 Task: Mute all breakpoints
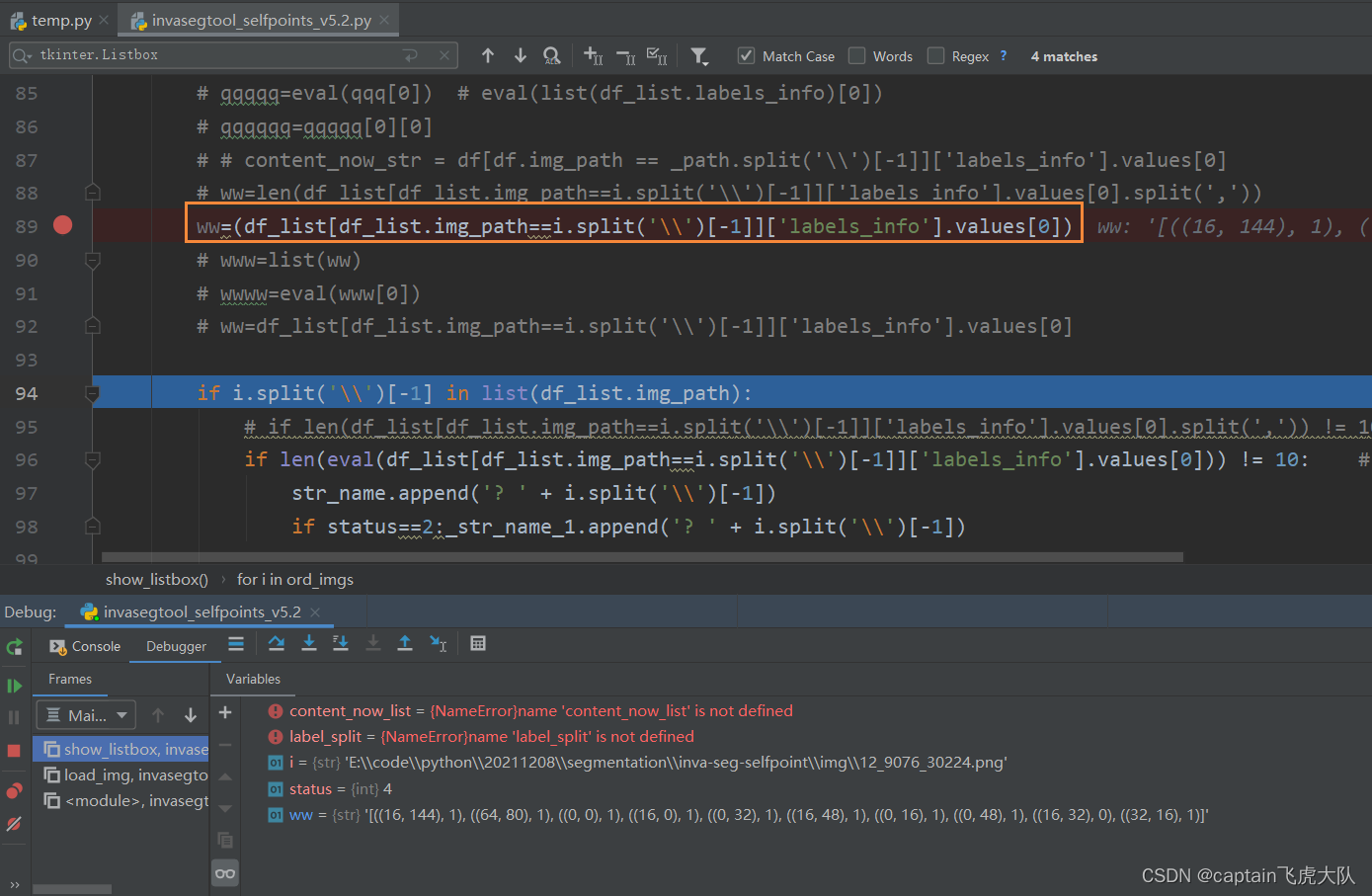point(14,824)
